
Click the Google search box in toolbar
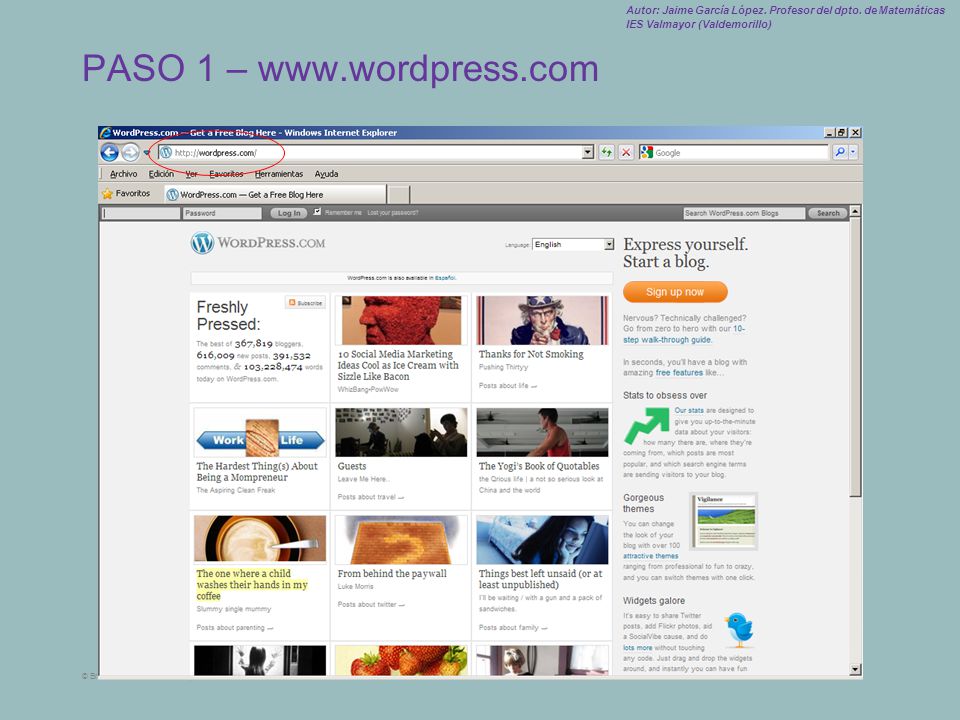pos(740,152)
